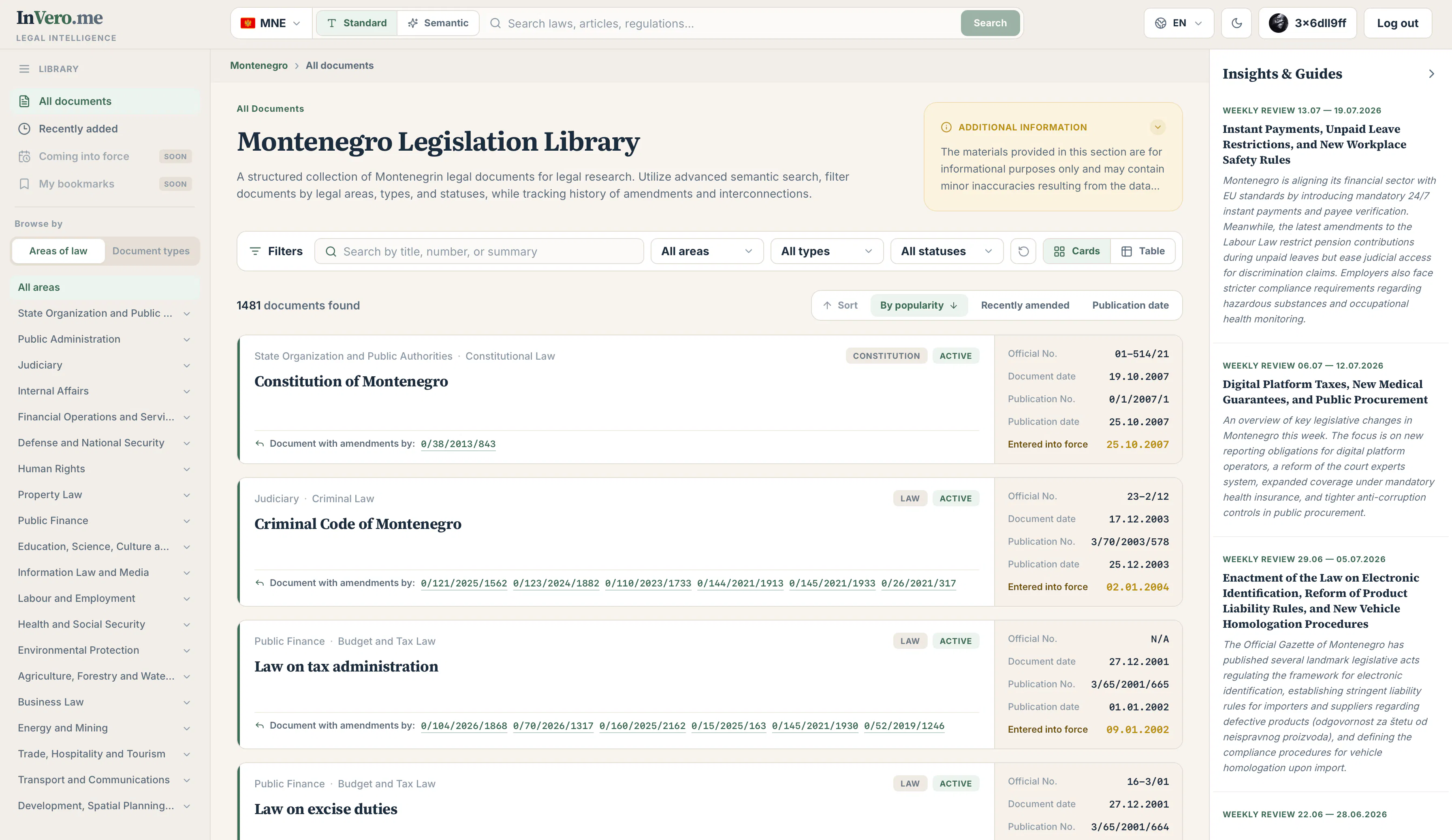Select All areas in Browse list
1452x840 pixels.
point(105,287)
